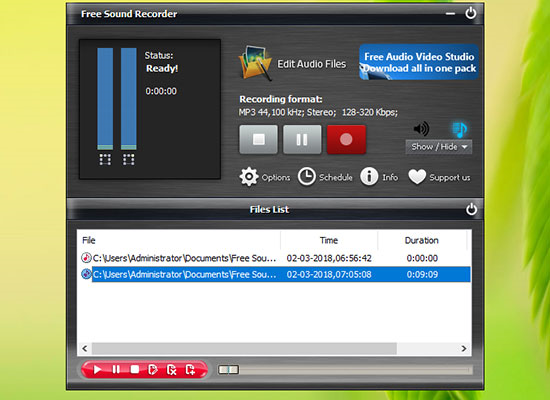550x400 pixels.
Task: Open the Info icon
Action: 369,176
